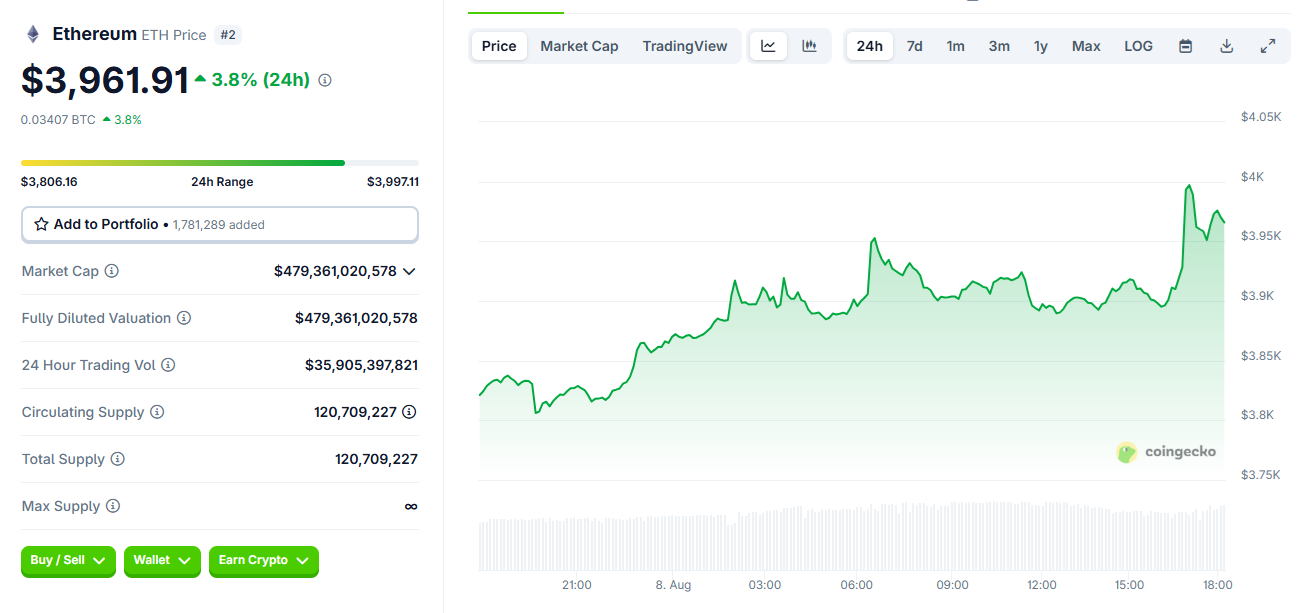Click info icon beside Fully Diluted Valuation
Image resolution: width=1298 pixels, height=613 pixels.
point(184,318)
